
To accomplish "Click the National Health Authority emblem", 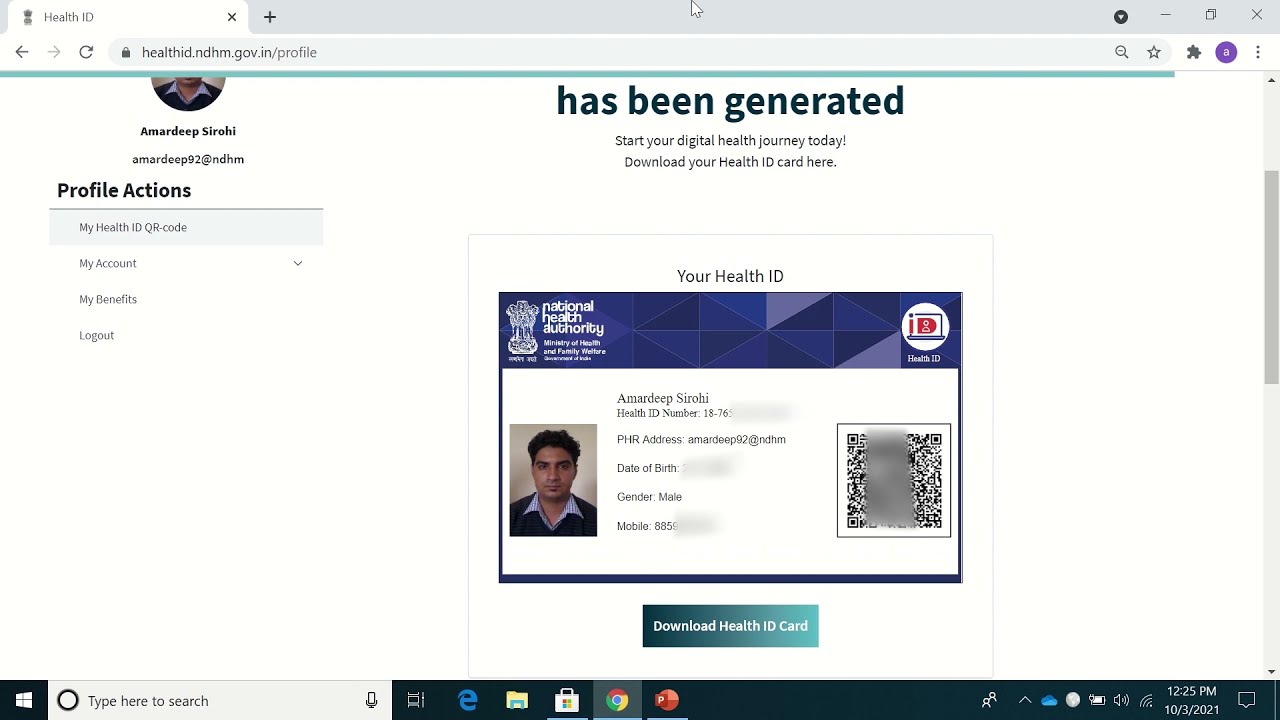I will coord(522,331).
